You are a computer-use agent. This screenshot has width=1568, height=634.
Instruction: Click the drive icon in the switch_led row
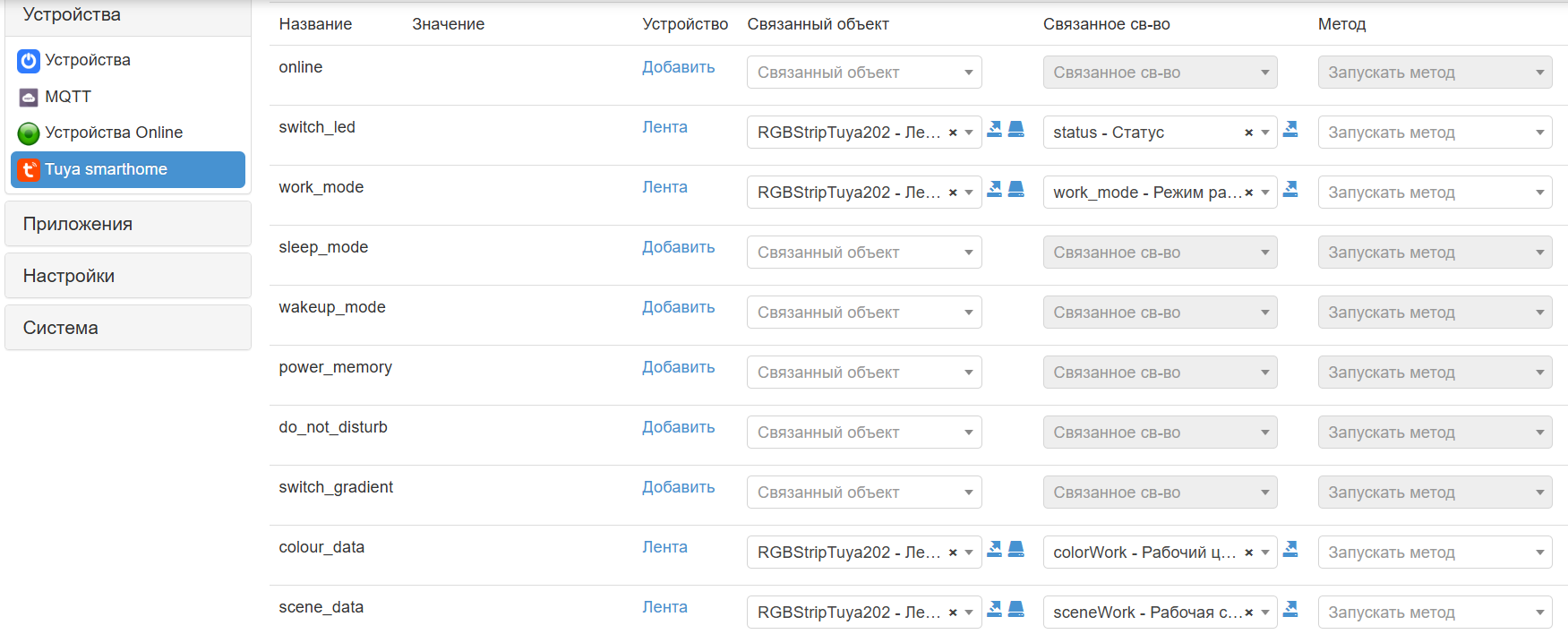tap(1016, 129)
